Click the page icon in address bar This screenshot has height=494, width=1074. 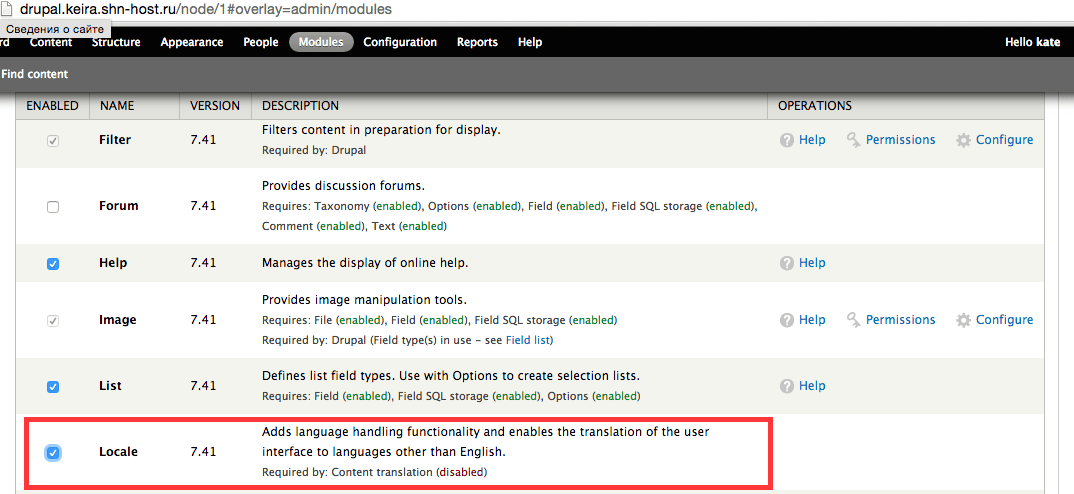tap(8, 9)
